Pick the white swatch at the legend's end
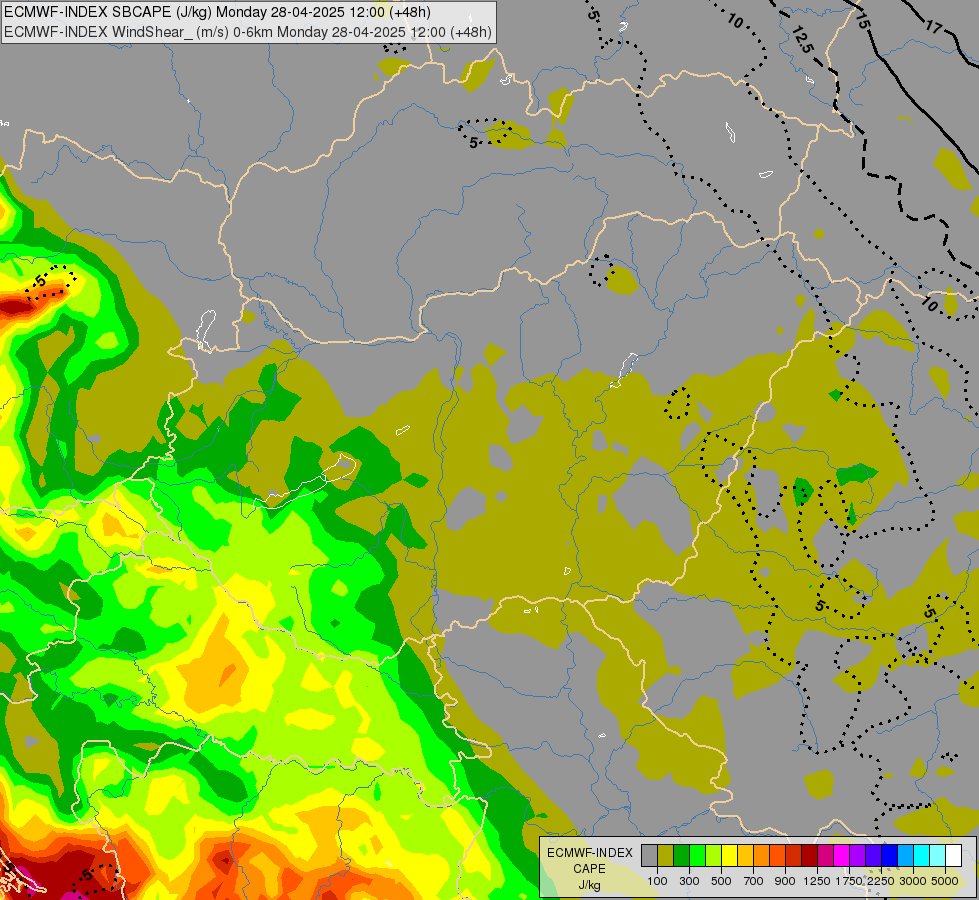This screenshot has width=979, height=900. point(954,855)
